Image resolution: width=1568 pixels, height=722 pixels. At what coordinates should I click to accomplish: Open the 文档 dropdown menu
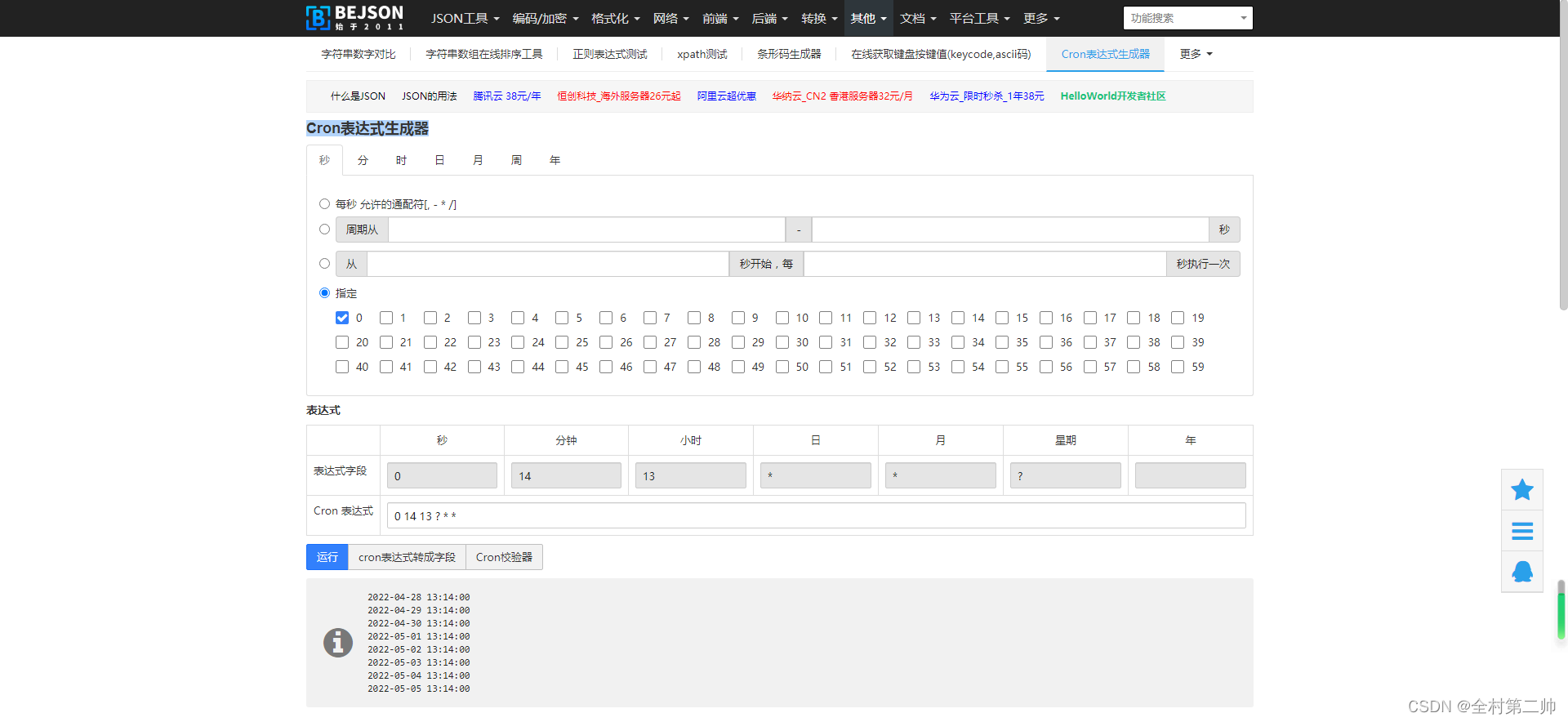[918, 18]
